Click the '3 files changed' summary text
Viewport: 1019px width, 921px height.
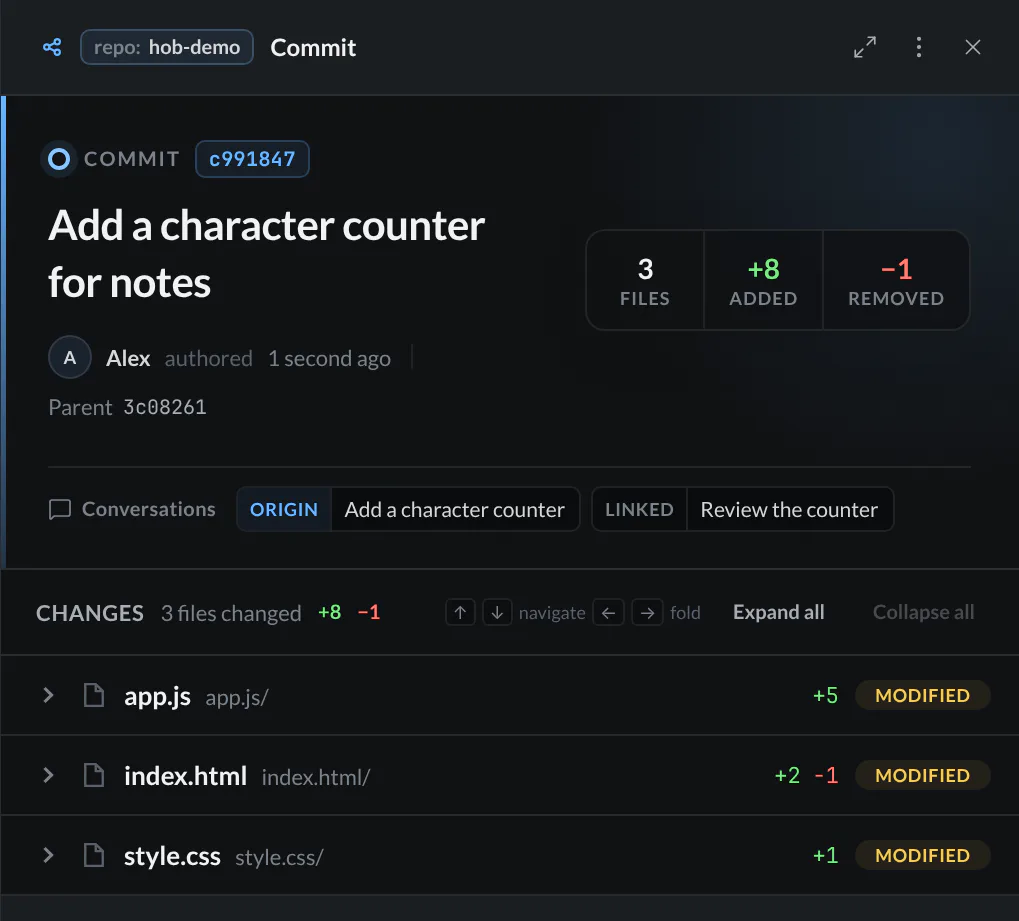231,614
